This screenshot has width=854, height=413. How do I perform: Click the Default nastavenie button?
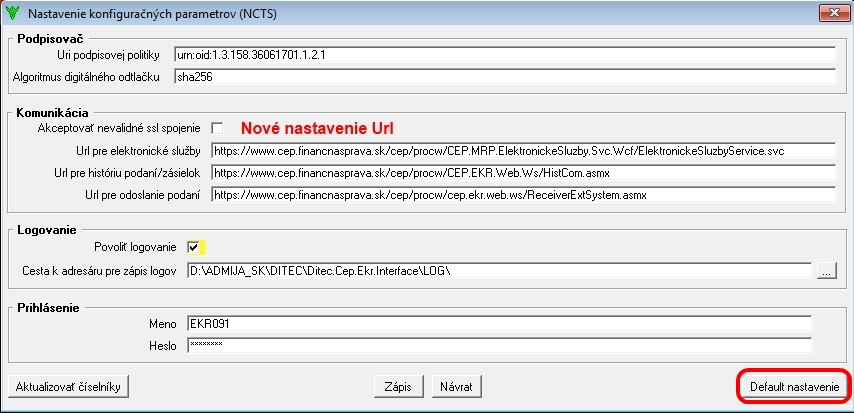[x=794, y=387]
